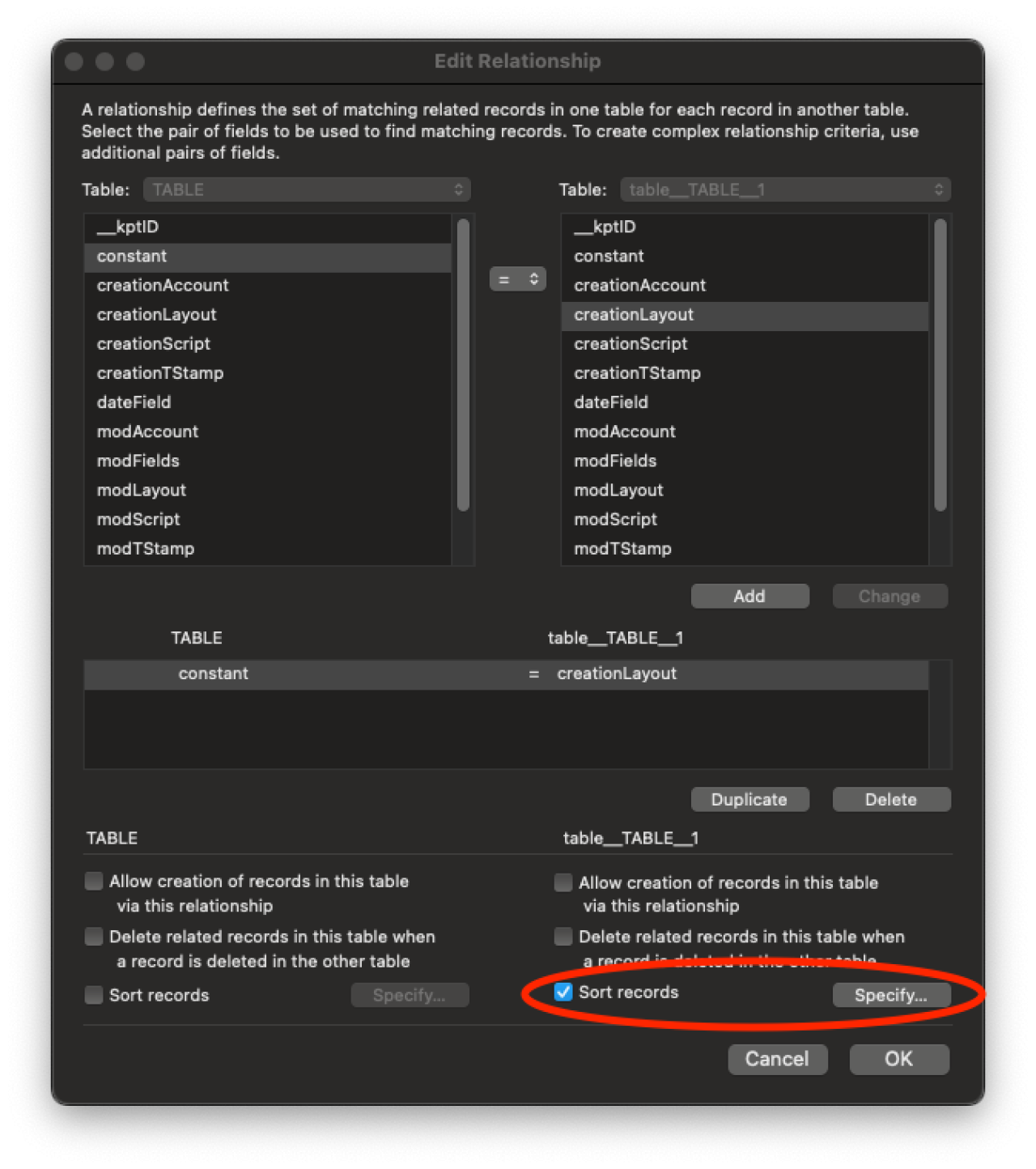Click the Specify button for table__TABLE__1 sorting
1036x1169 pixels.
890,995
